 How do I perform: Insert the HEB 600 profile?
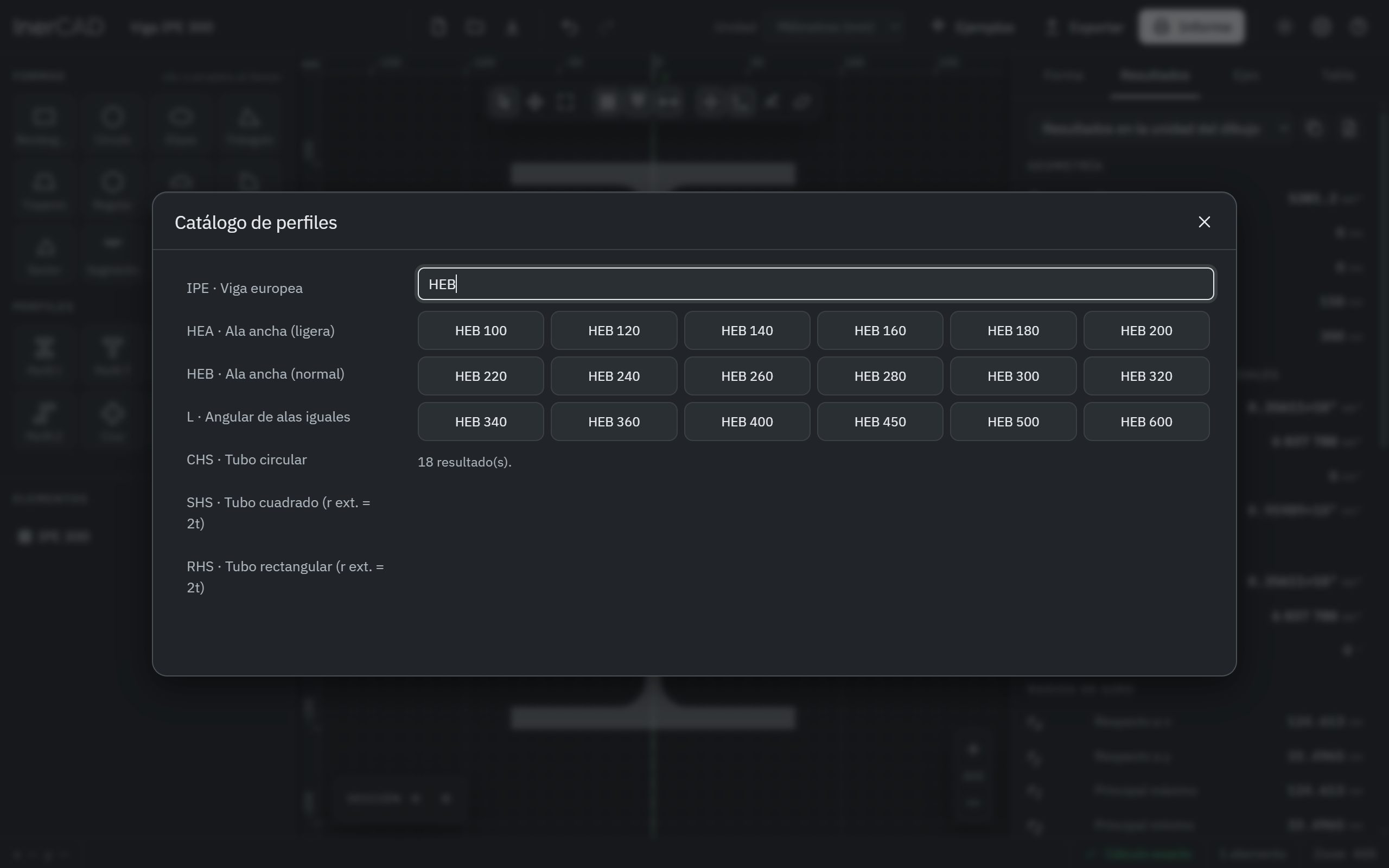click(1147, 422)
